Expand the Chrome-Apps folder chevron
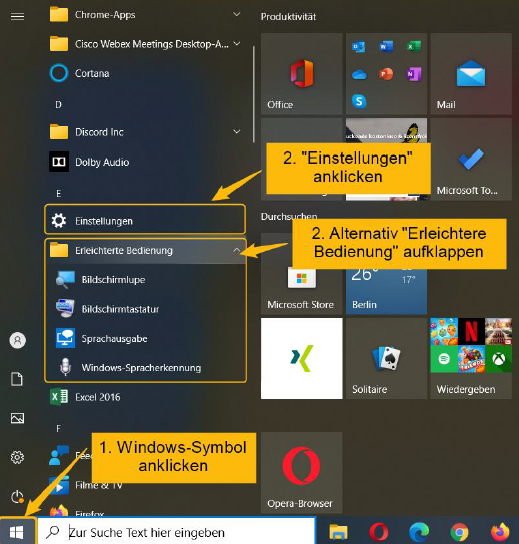 [237, 15]
